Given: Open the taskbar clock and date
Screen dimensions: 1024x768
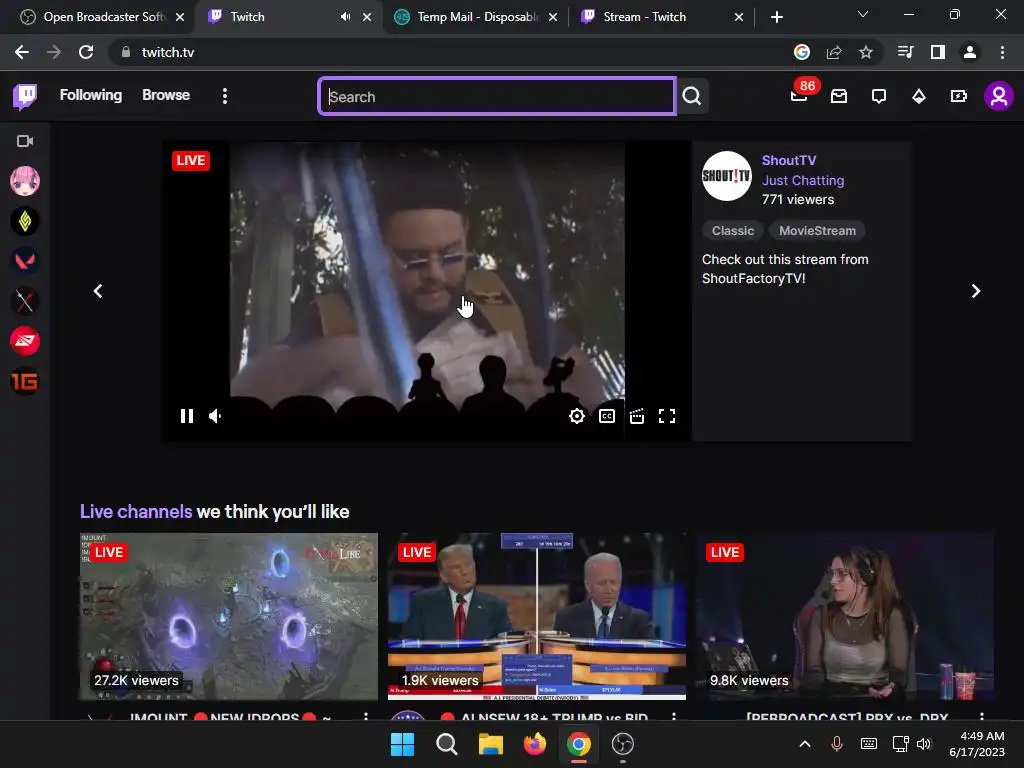Looking at the screenshot, I should [x=977, y=744].
